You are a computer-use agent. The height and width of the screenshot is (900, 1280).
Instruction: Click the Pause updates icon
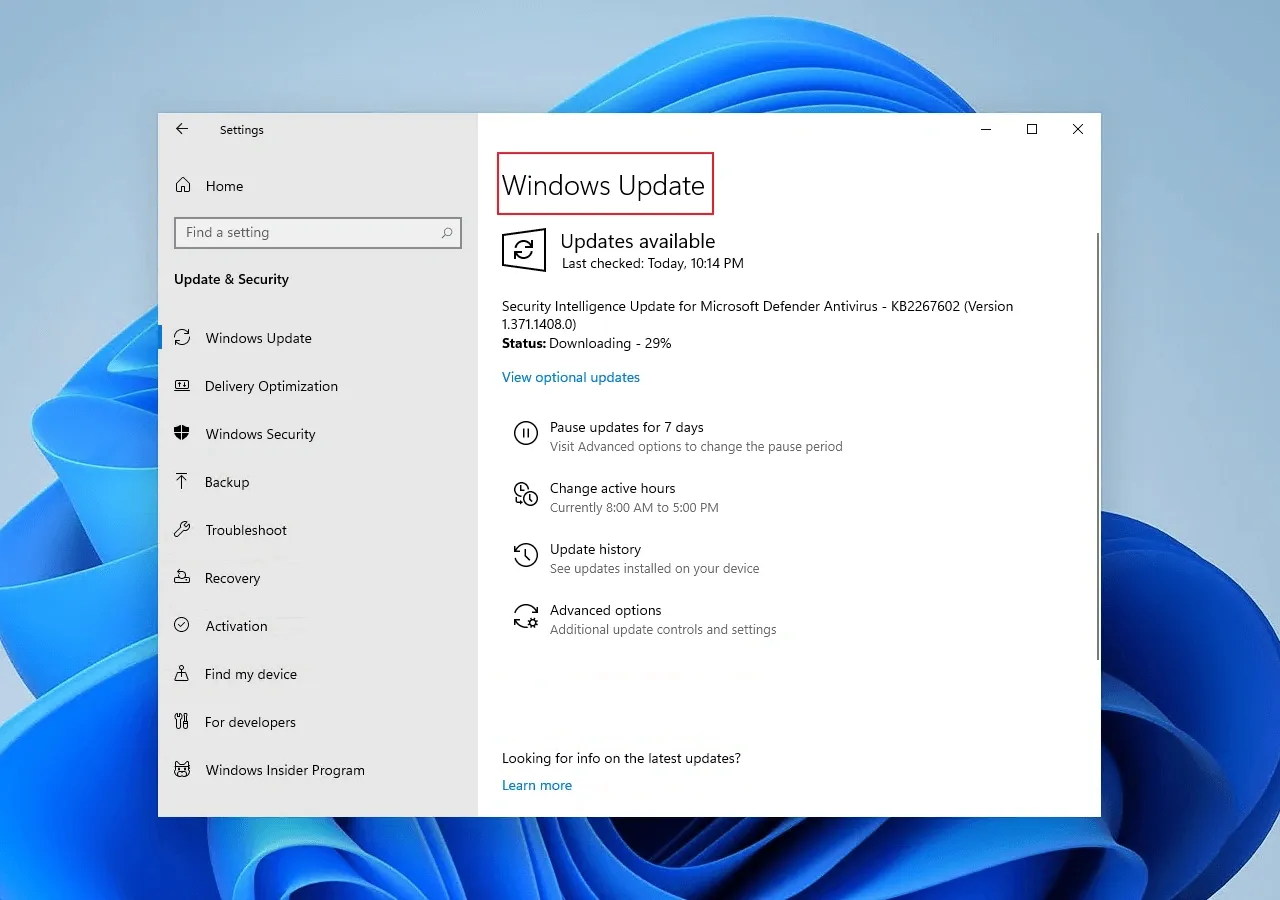(x=525, y=433)
